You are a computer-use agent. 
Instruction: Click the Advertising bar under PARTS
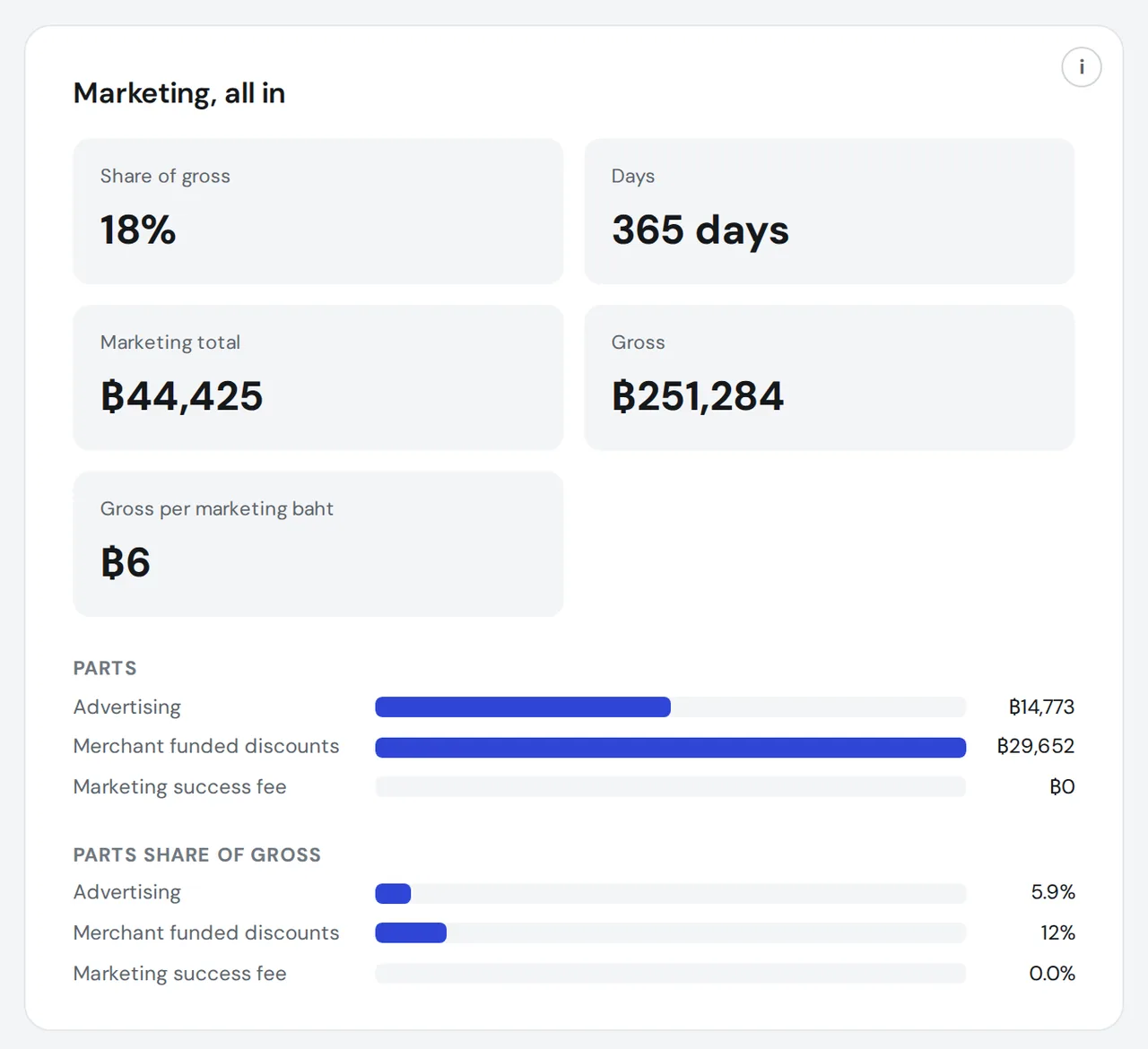[671, 707]
